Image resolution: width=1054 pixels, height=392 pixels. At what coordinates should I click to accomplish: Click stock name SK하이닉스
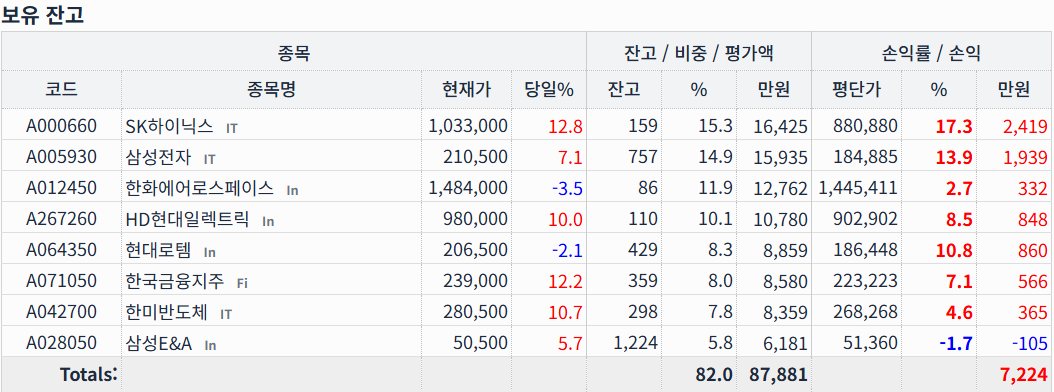click(x=169, y=126)
